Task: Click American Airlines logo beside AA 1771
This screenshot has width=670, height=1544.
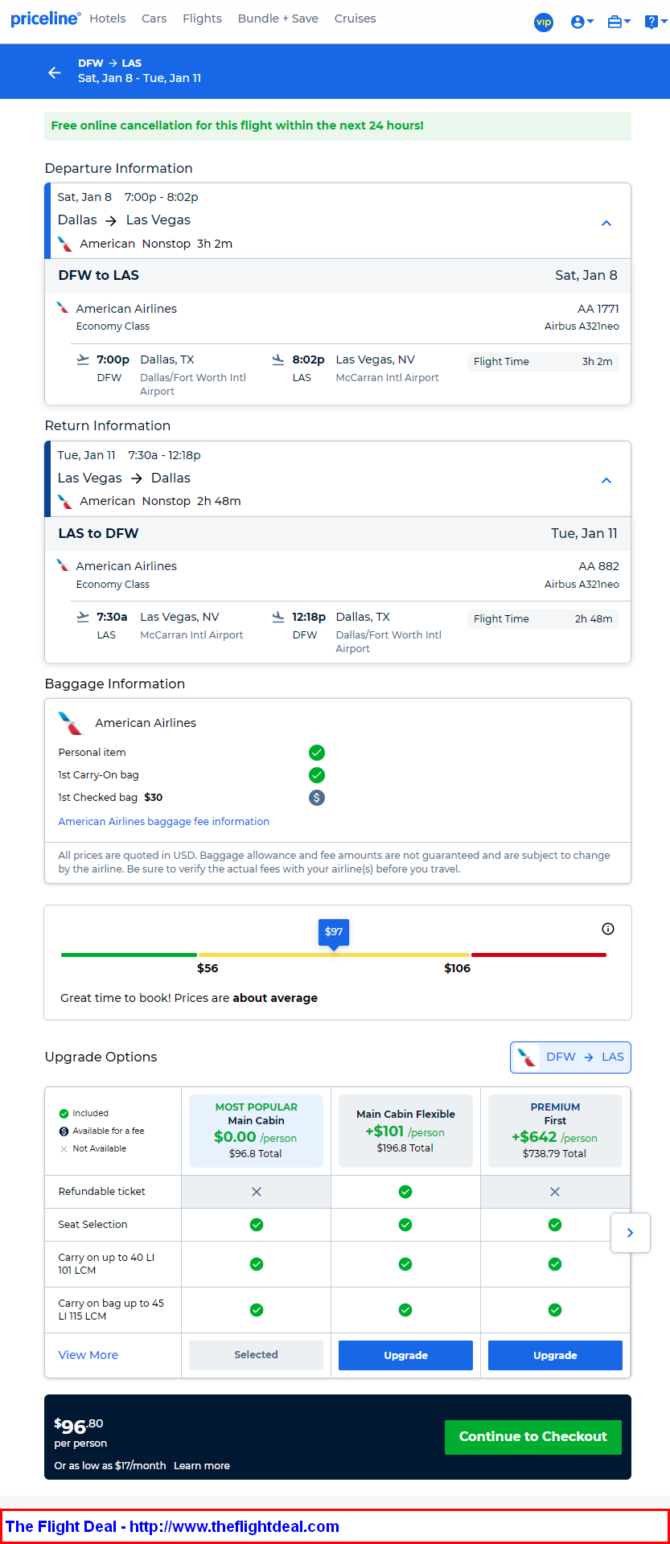Action: [63, 308]
